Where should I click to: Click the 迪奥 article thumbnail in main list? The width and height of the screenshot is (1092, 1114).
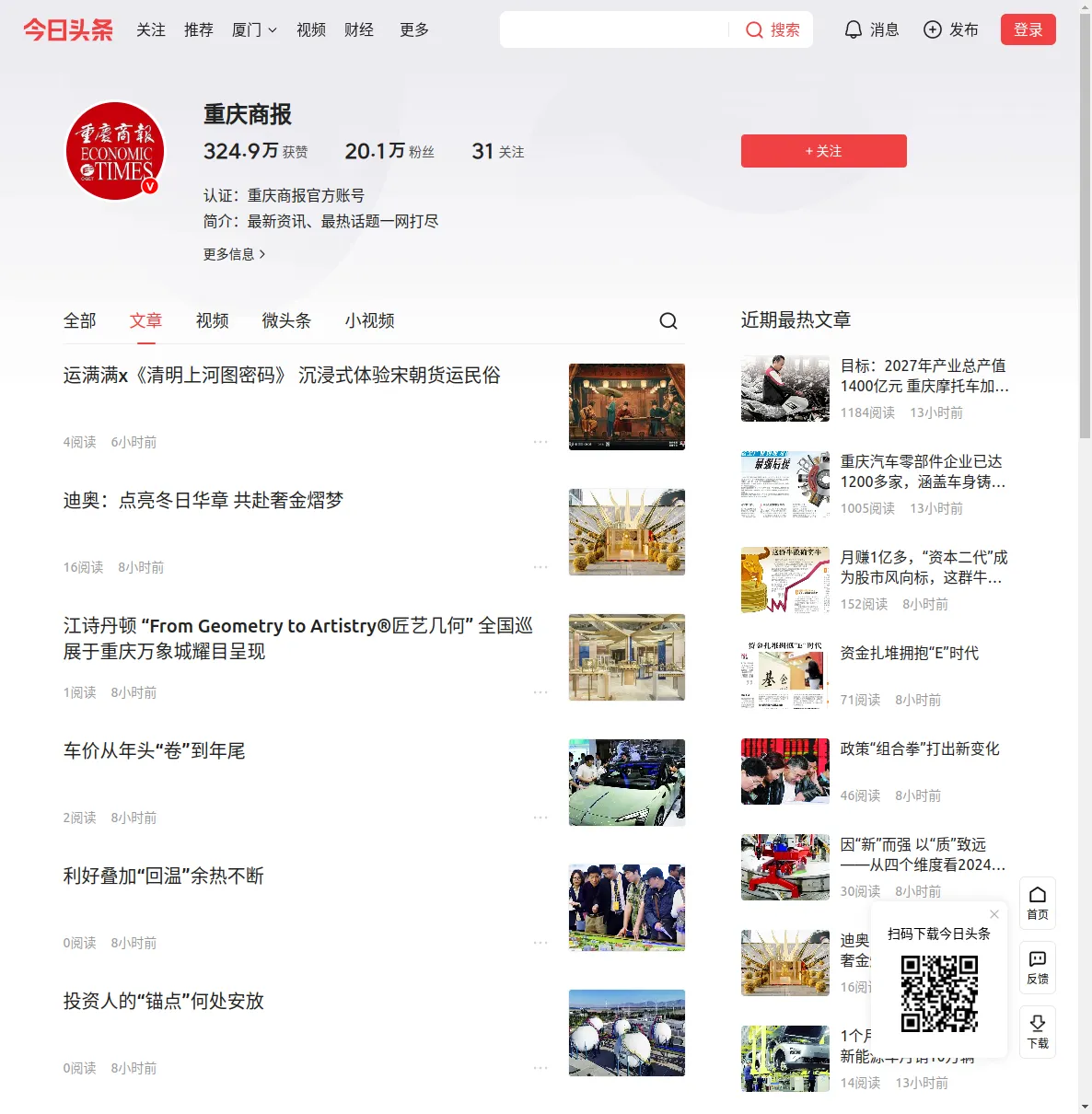point(627,532)
